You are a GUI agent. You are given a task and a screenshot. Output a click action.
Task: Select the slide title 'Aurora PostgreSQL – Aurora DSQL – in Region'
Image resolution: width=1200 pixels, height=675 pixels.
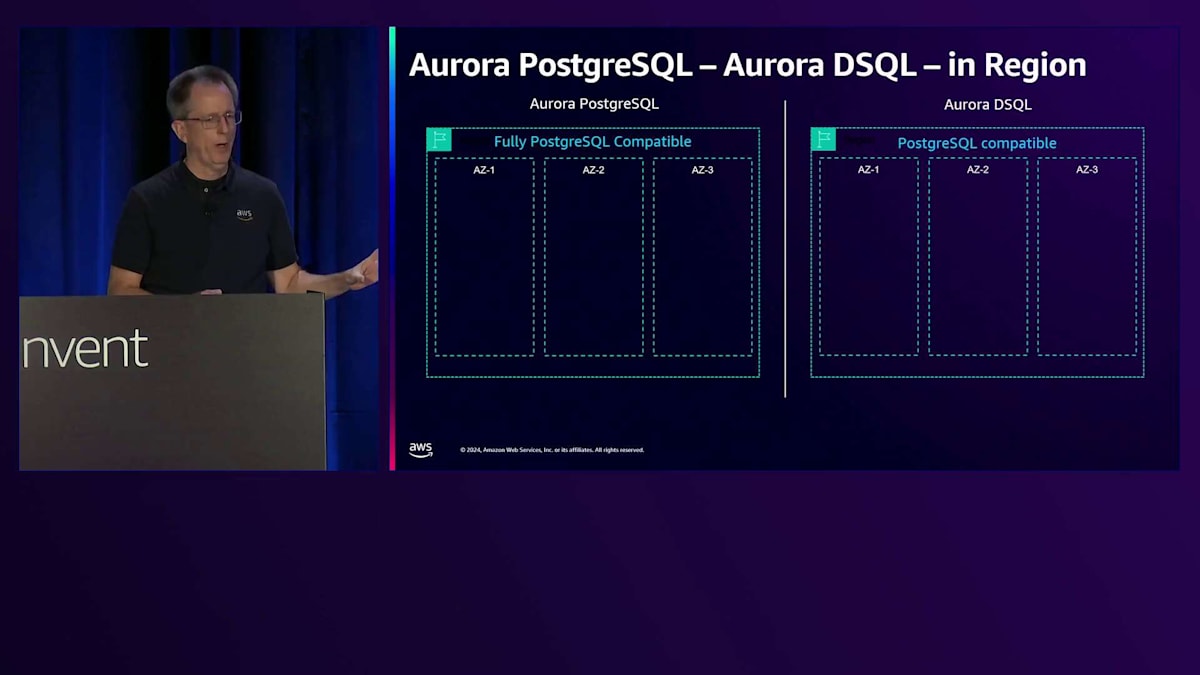747,65
